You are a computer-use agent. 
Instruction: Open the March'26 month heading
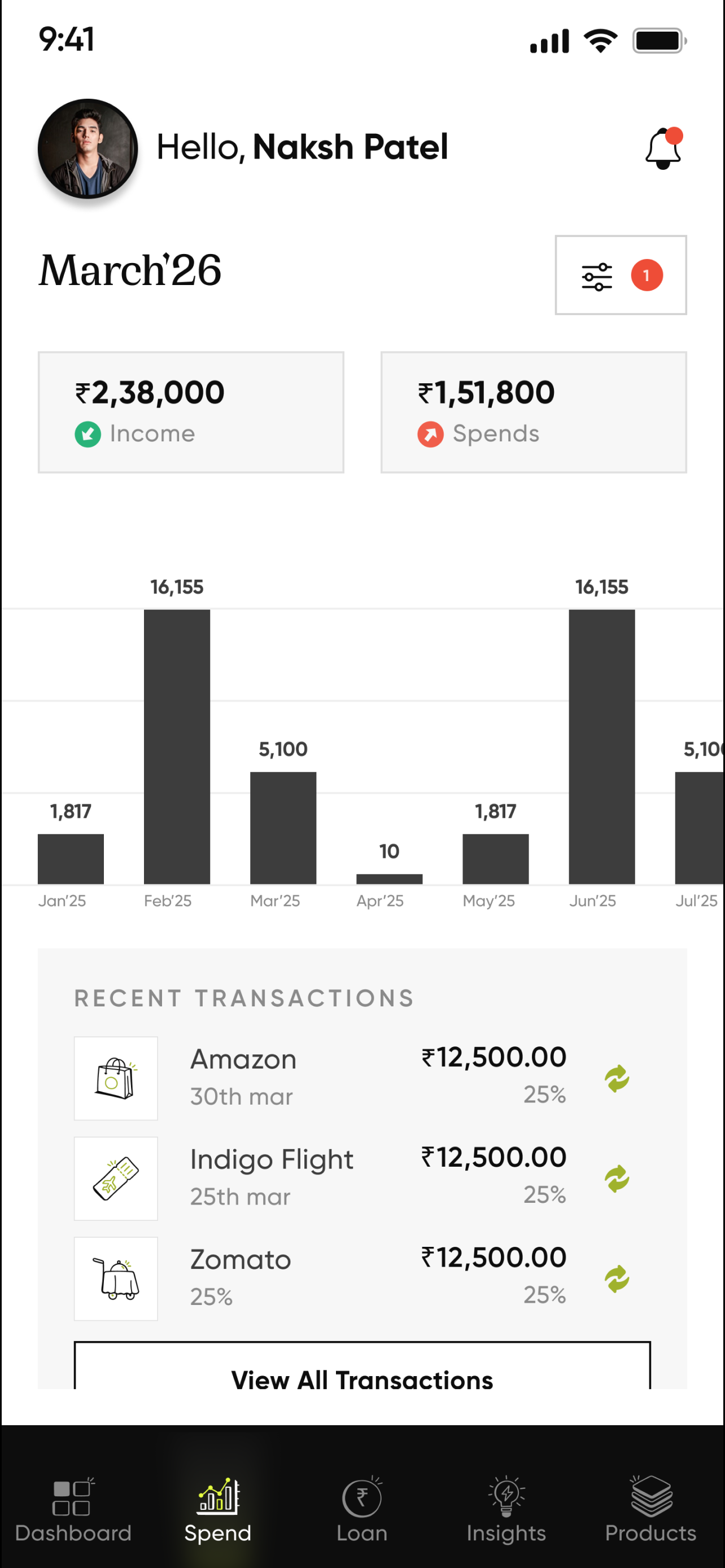point(130,270)
